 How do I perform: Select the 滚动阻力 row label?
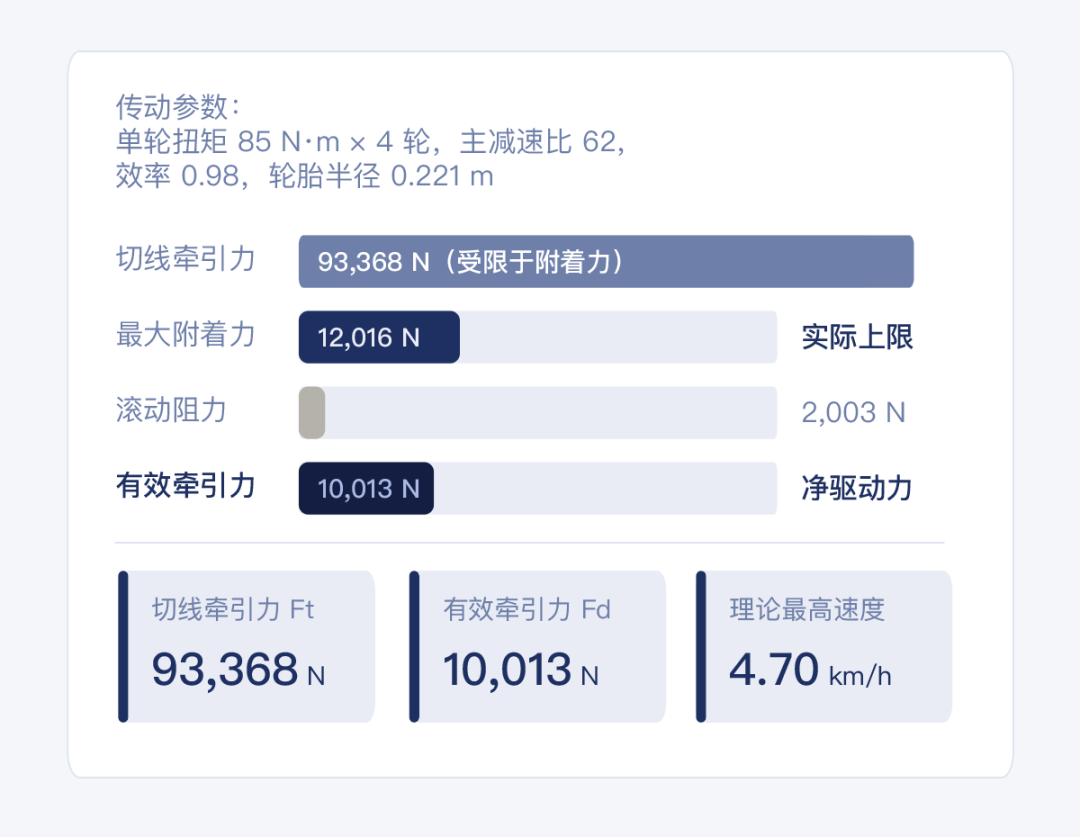(x=171, y=410)
